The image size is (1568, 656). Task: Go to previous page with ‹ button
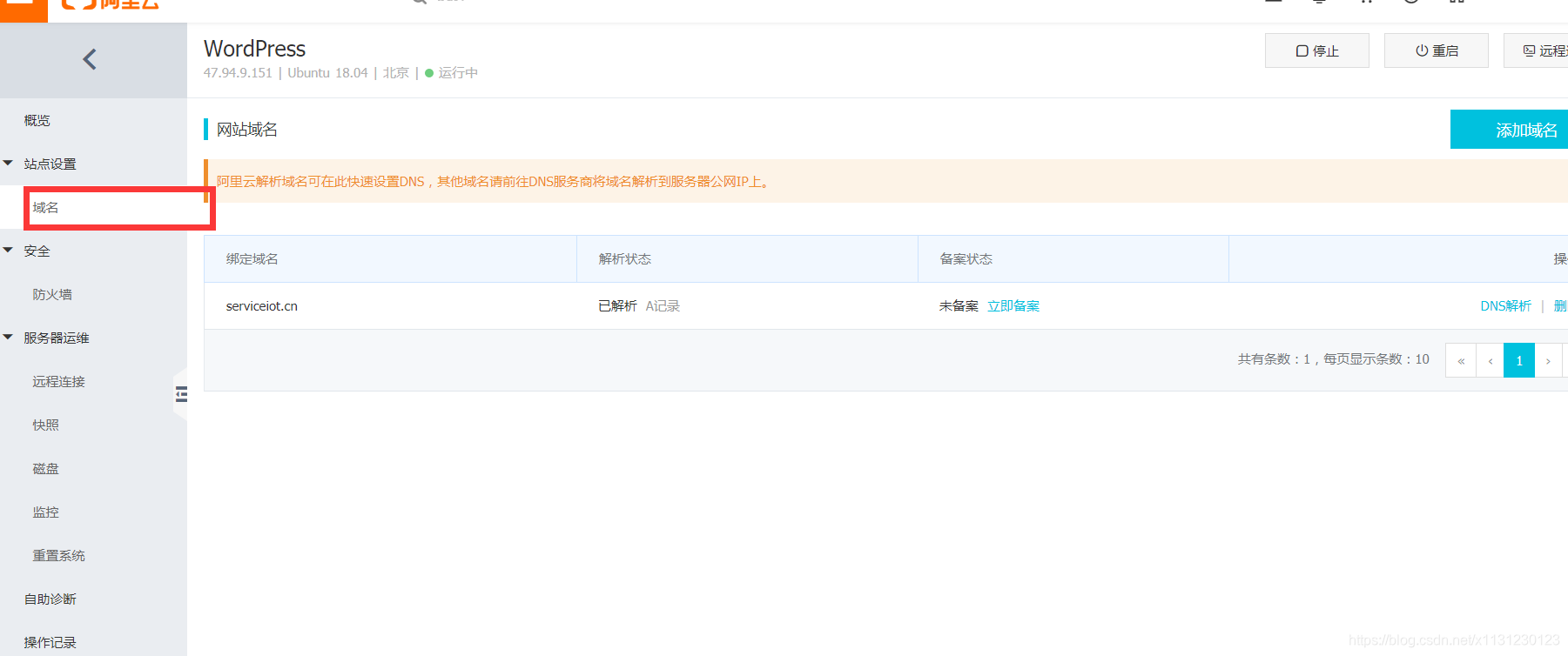(1491, 360)
